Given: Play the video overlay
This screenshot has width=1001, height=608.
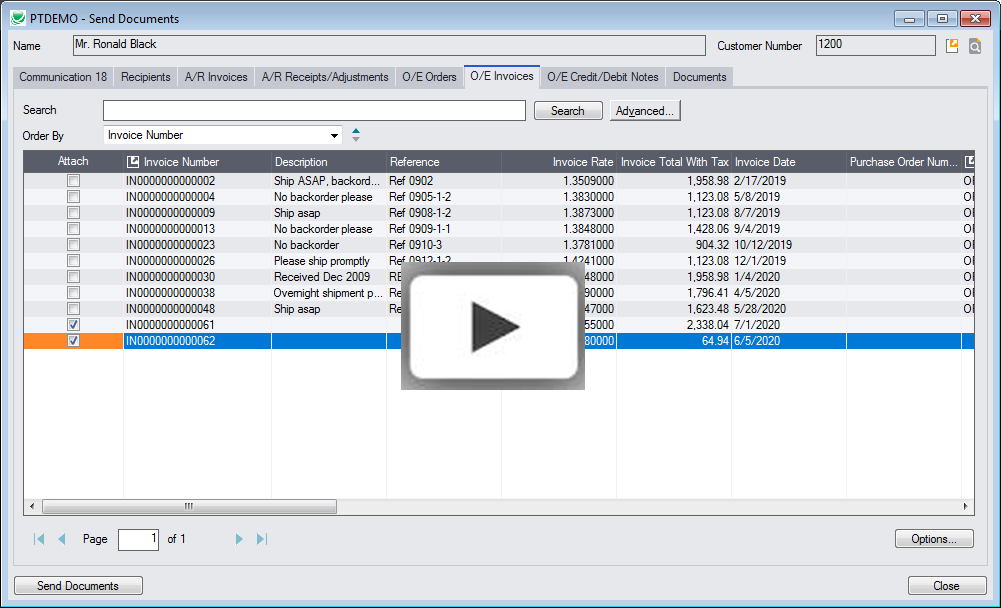Looking at the screenshot, I should click(x=492, y=326).
